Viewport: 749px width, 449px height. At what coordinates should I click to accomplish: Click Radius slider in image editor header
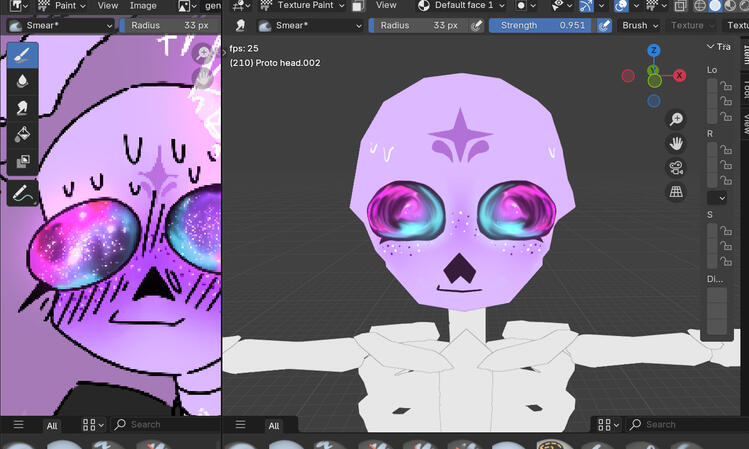pos(170,25)
